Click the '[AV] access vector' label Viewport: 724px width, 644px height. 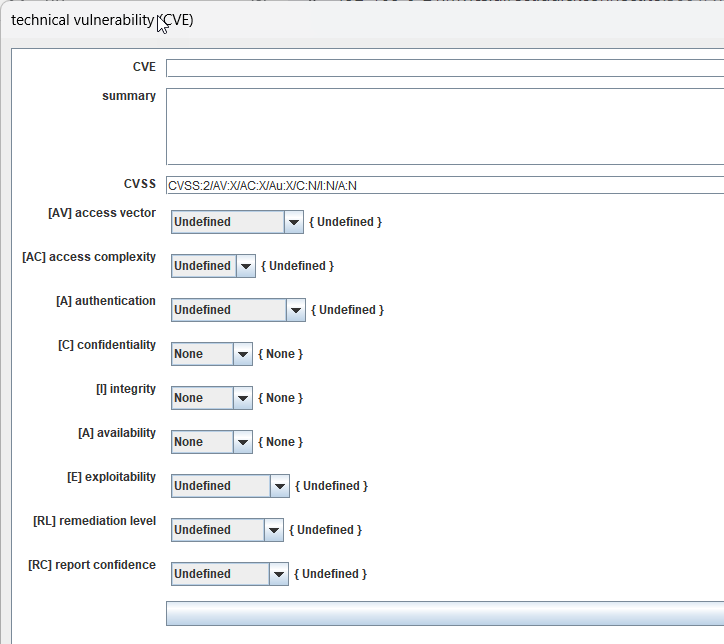[x=102, y=213]
